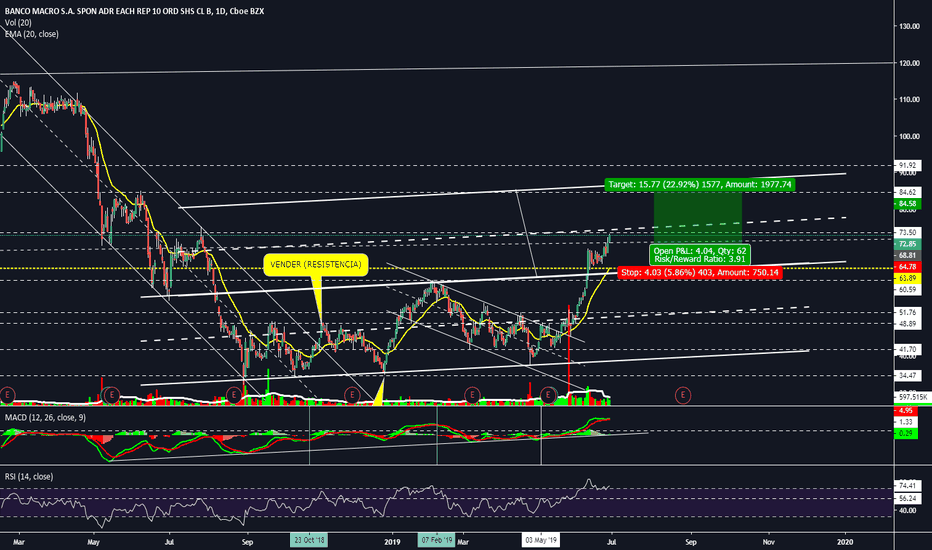Click the 74.41 RSI value label
This screenshot has height=550, width=932.
907,486
